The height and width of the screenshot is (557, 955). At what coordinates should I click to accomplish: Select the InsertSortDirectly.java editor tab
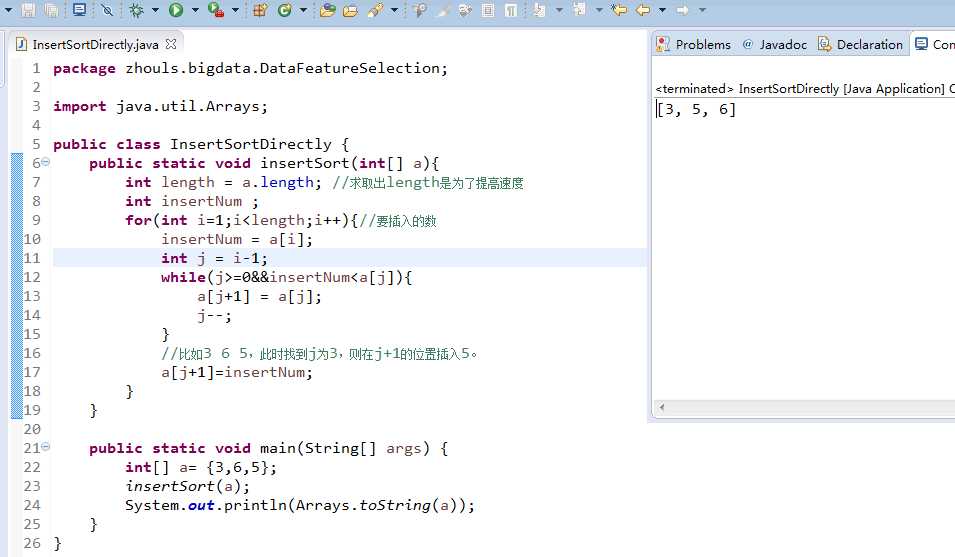click(x=96, y=44)
